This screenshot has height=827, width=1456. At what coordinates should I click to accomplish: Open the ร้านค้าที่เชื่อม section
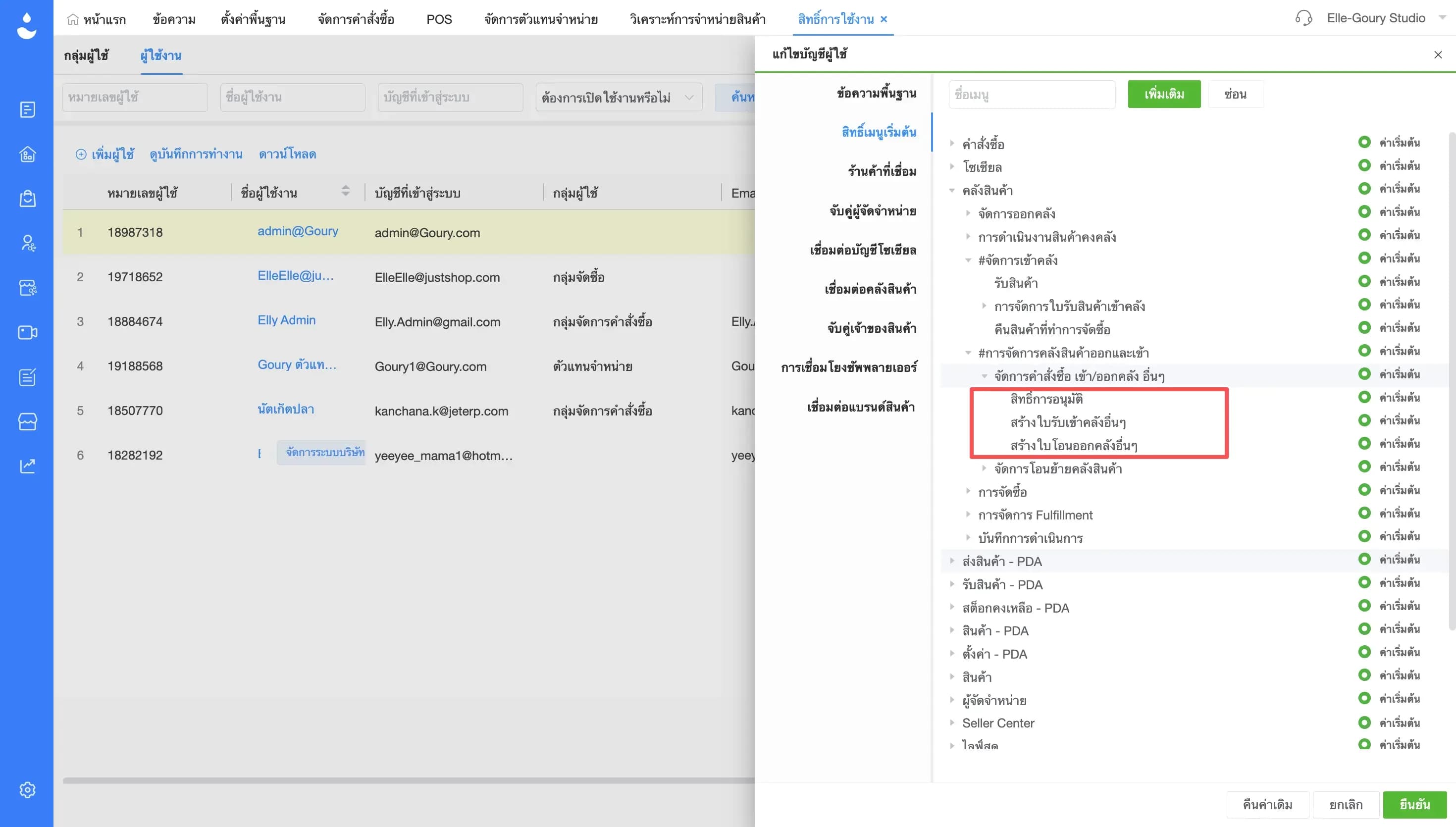tap(882, 171)
